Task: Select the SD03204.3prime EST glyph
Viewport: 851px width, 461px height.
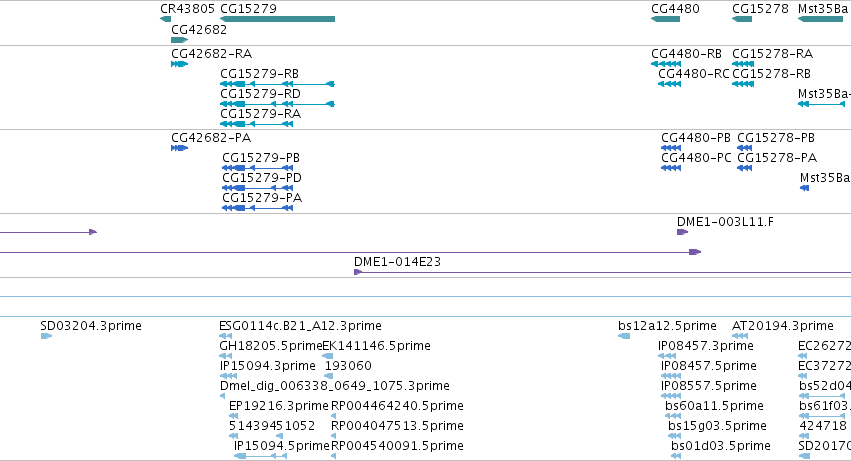Action: click(x=46, y=336)
